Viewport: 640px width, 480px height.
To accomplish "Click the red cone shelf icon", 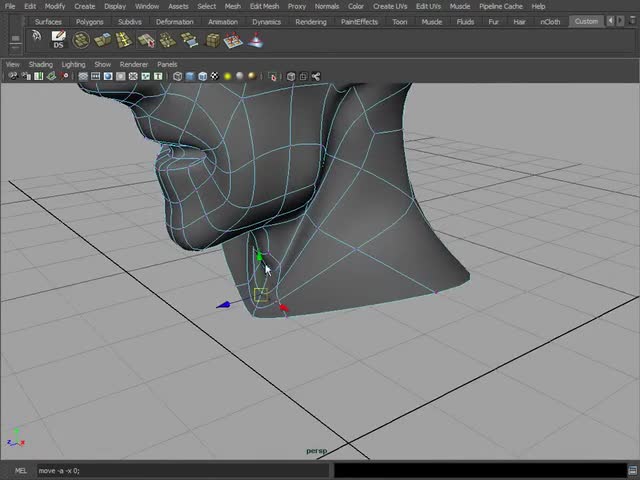I will 256,40.
